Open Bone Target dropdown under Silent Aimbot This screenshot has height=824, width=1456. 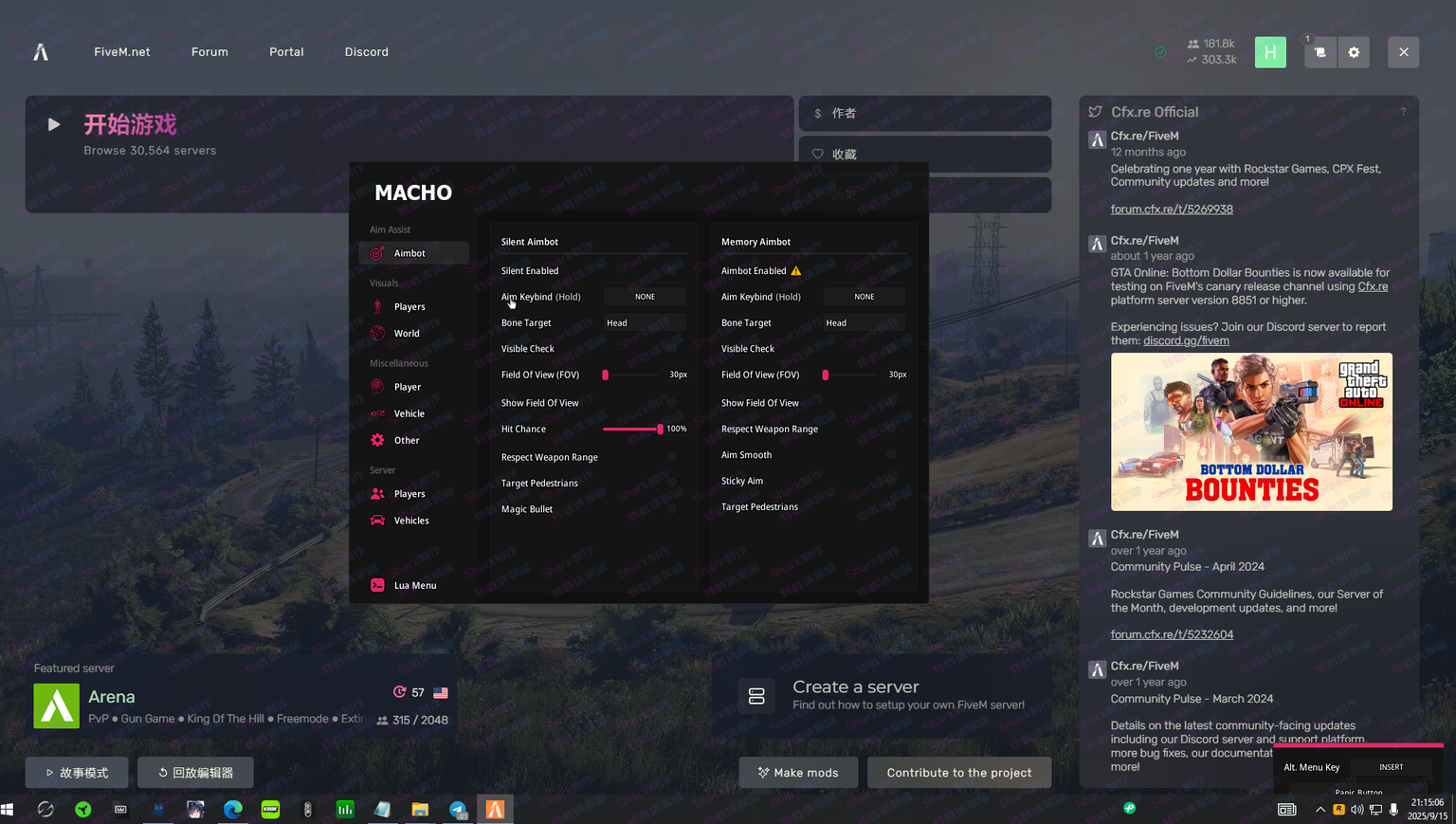645,323
